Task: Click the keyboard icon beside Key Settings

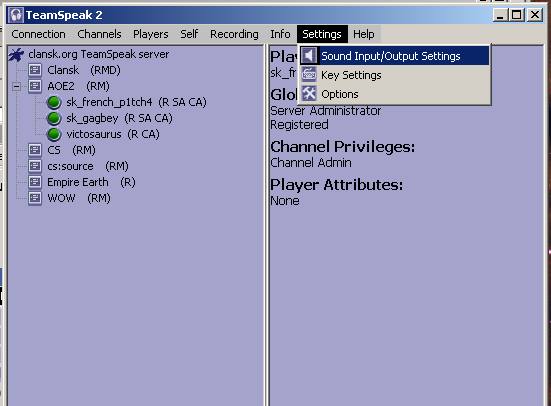Action: [309, 75]
